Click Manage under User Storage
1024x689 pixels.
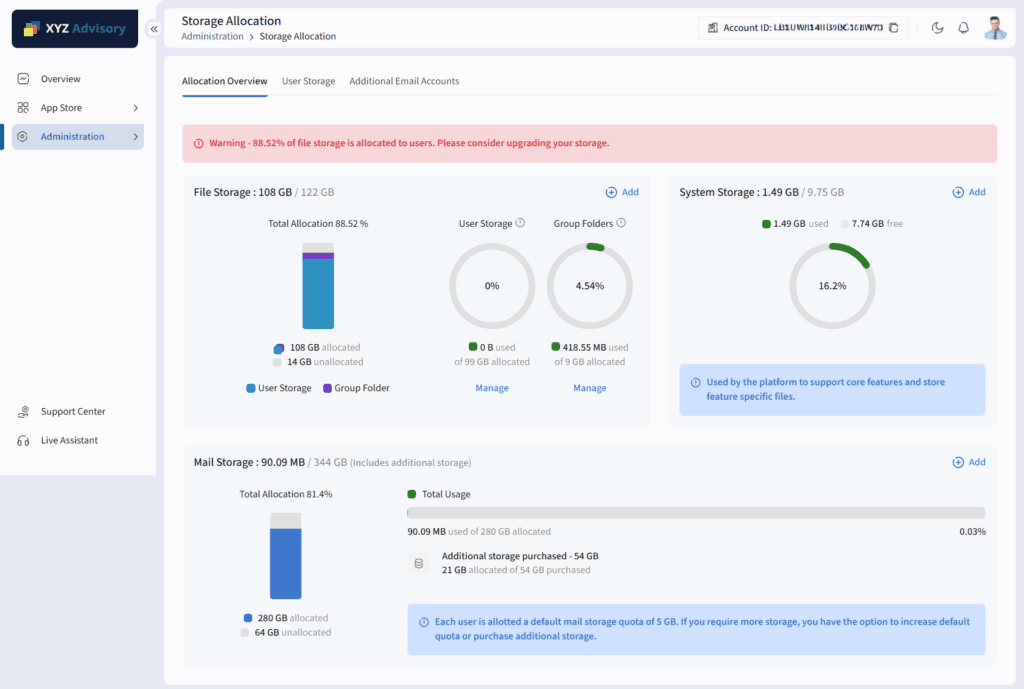pos(492,388)
